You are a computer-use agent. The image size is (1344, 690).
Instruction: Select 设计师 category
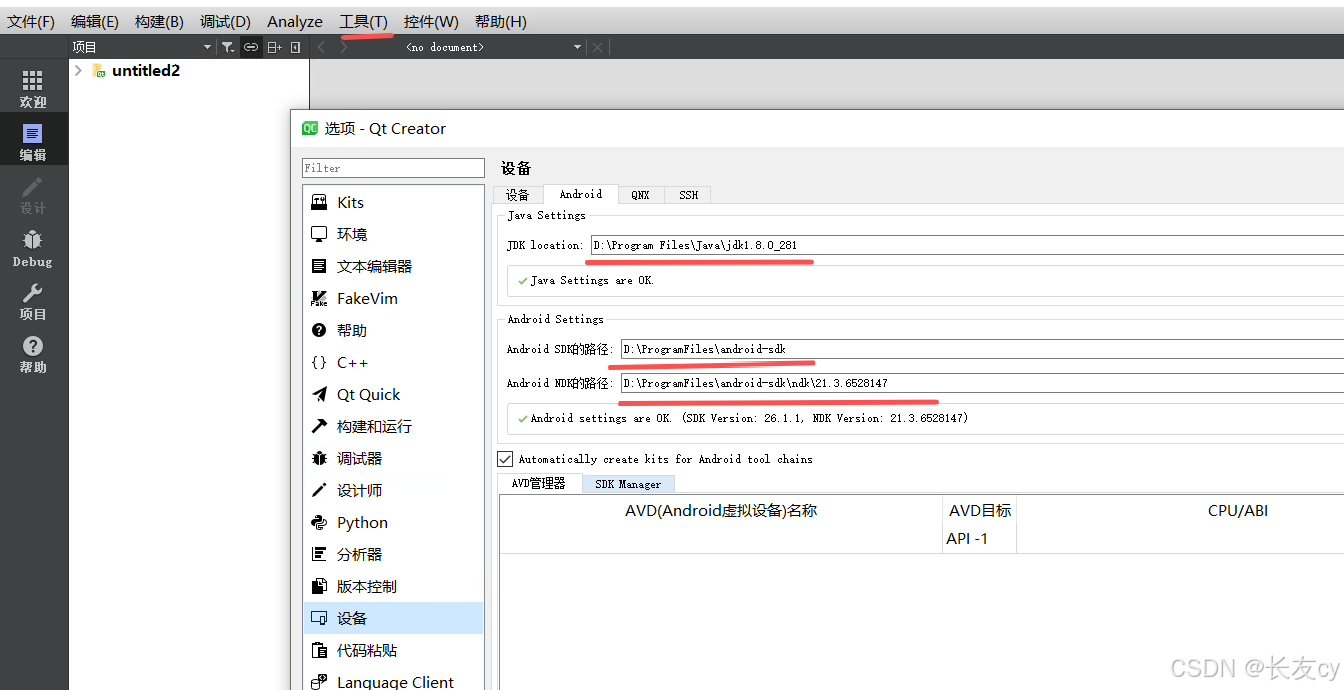pyautogui.click(x=393, y=490)
